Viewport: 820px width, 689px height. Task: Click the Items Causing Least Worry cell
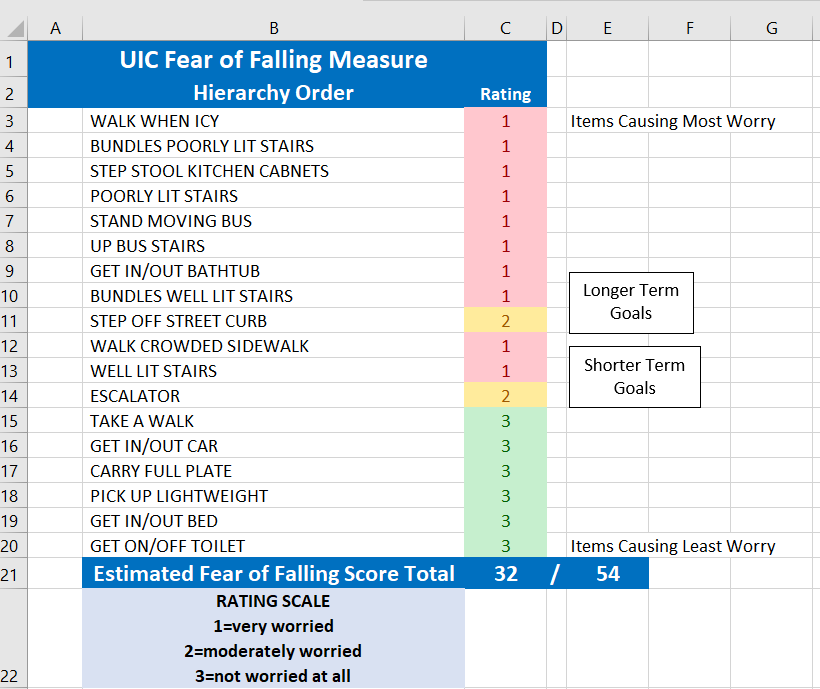(672, 546)
